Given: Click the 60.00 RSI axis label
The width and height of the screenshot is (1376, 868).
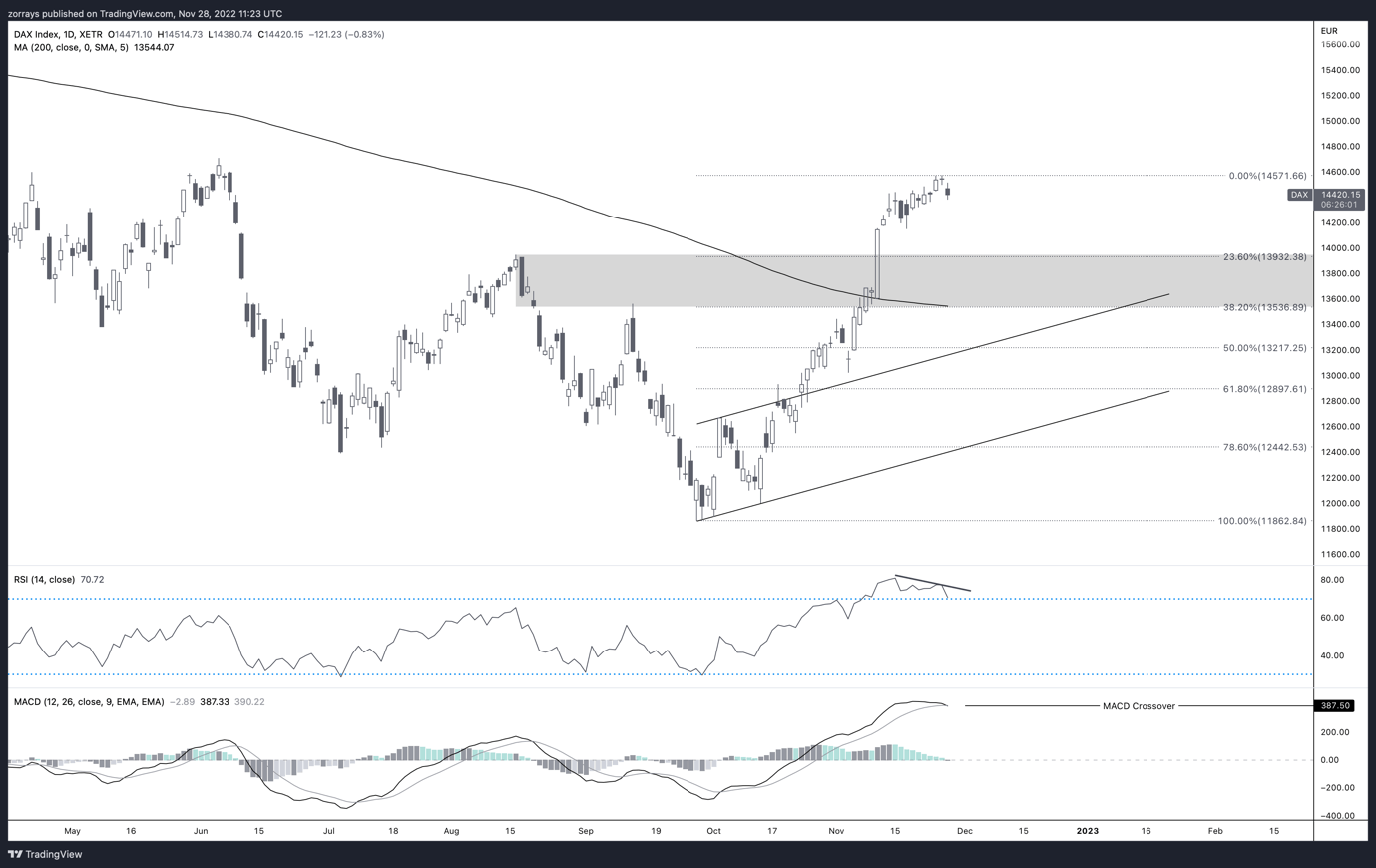Looking at the screenshot, I should click(1332, 618).
